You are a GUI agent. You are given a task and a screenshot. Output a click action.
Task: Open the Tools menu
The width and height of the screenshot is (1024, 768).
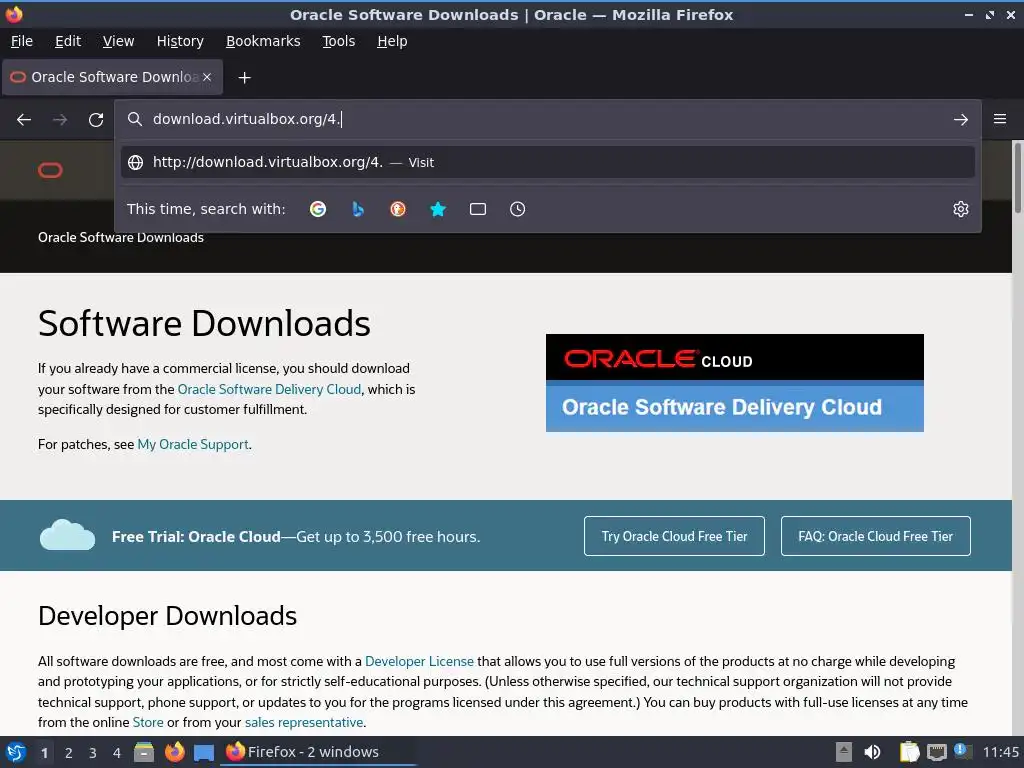point(338,41)
